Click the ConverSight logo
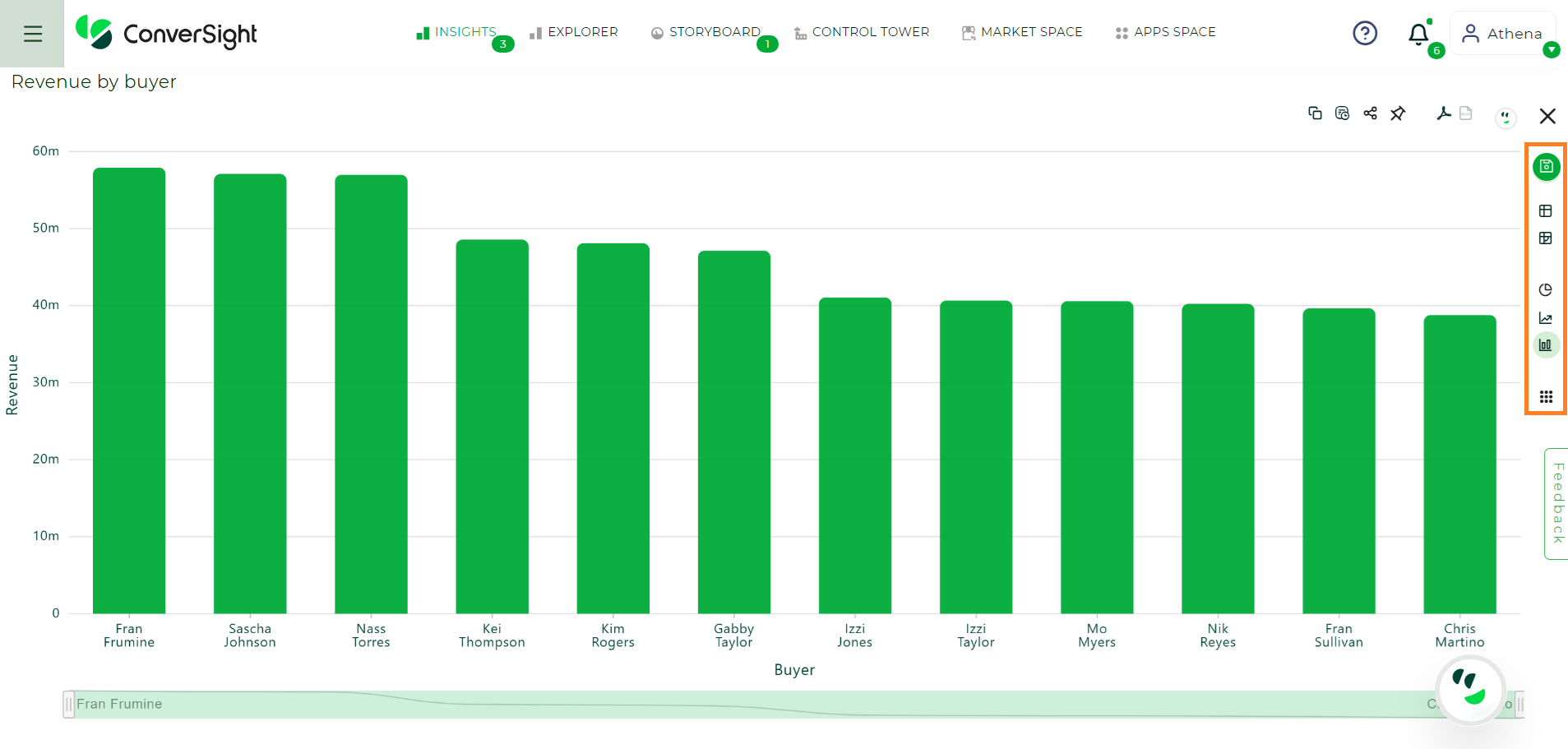The width and height of the screenshot is (1568, 749). pyautogui.click(x=166, y=33)
